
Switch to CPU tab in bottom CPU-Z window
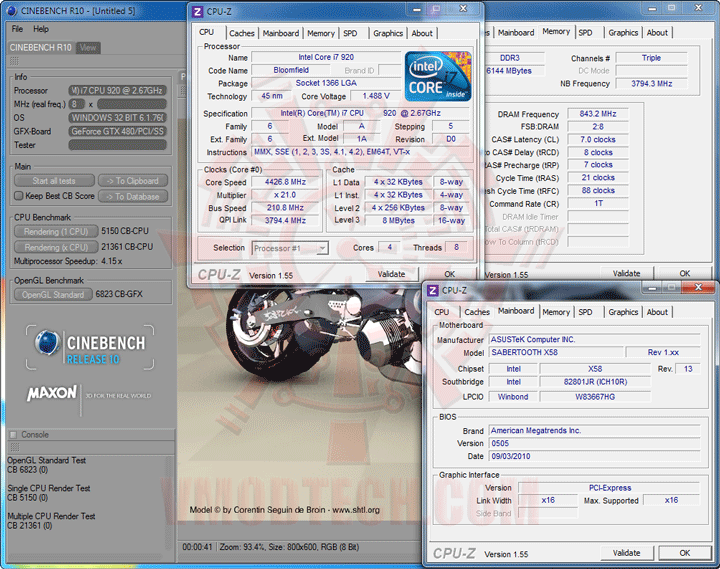tap(442, 312)
